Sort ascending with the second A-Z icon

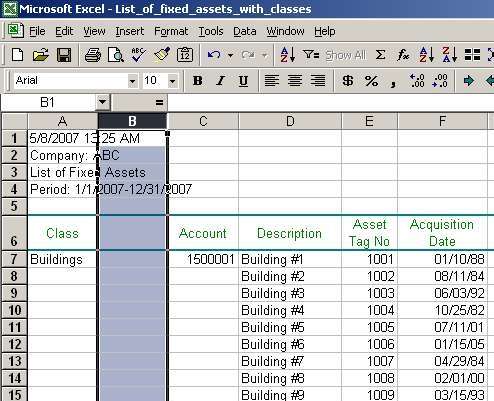click(x=427, y=54)
